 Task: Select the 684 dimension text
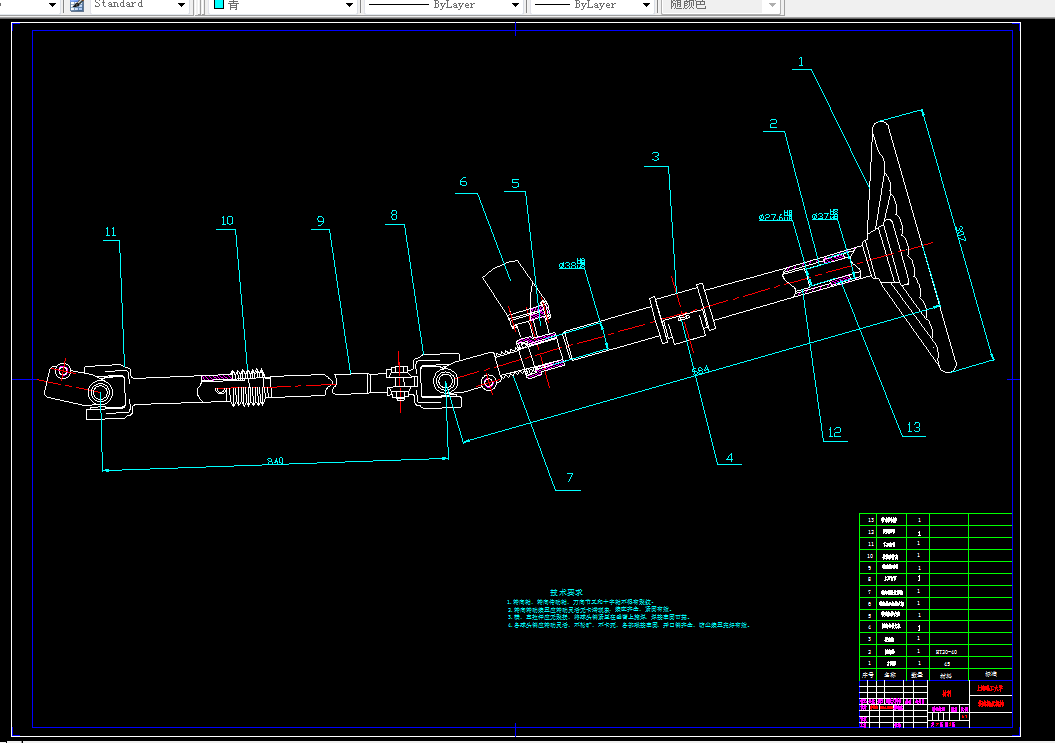(x=700, y=369)
